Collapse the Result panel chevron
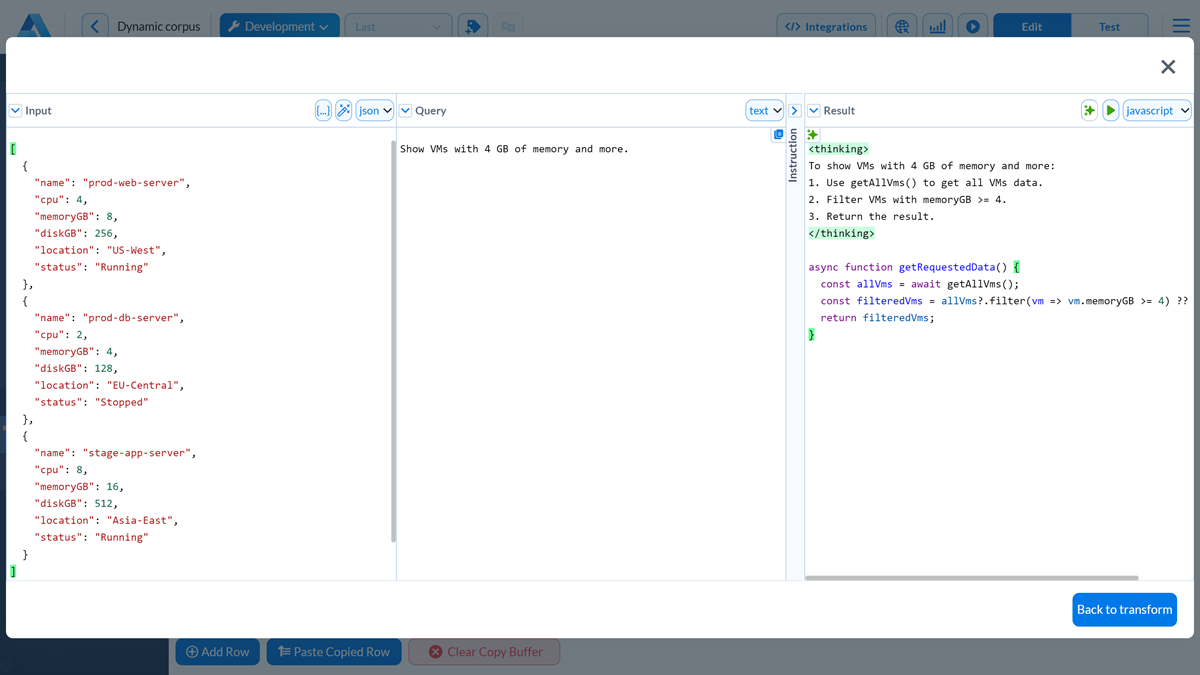Image resolution: width=1200 pixels, height=675 pixels. coord(813,111)
